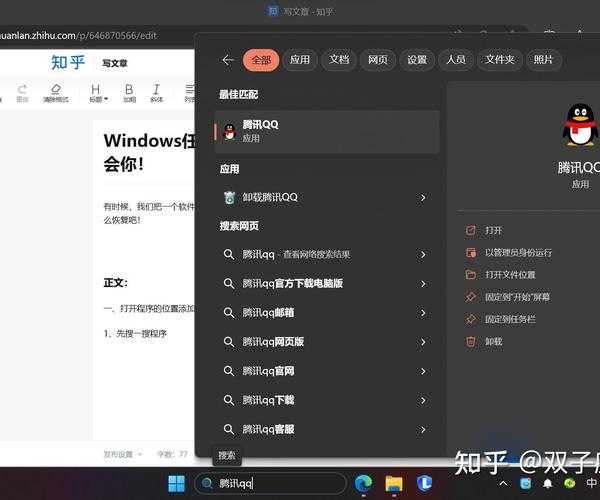
Task: Expand arrow beside 腾讯qq官网 suggestion
Action: 423,371
